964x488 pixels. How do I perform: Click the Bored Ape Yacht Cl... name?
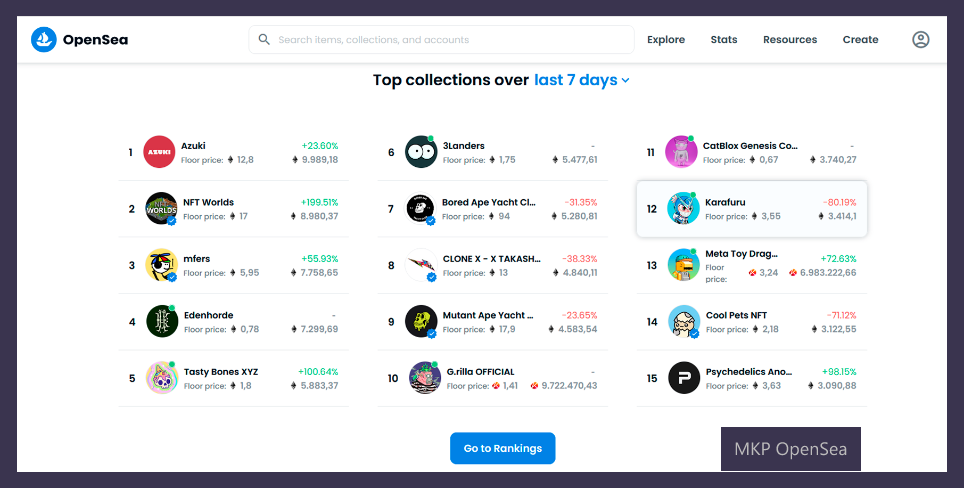click(489, 202)
